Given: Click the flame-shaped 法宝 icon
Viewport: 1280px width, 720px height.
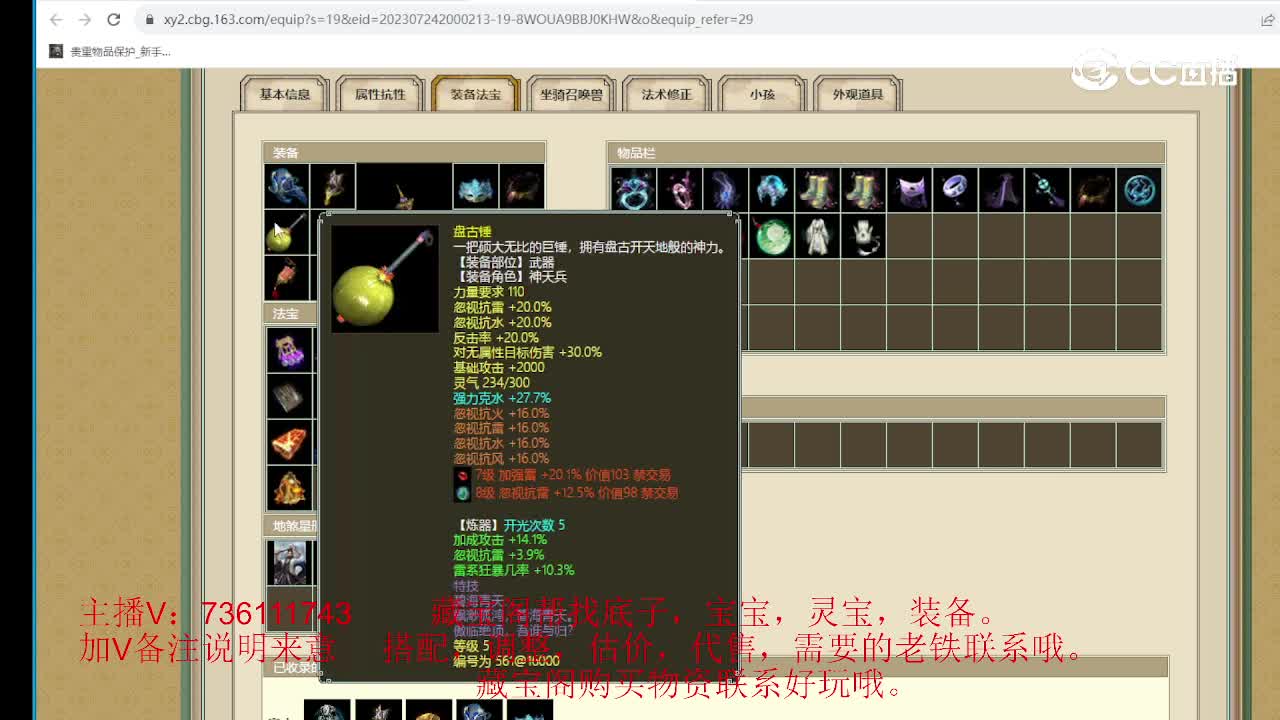Looking at the screenshot, I should [290, 441].
